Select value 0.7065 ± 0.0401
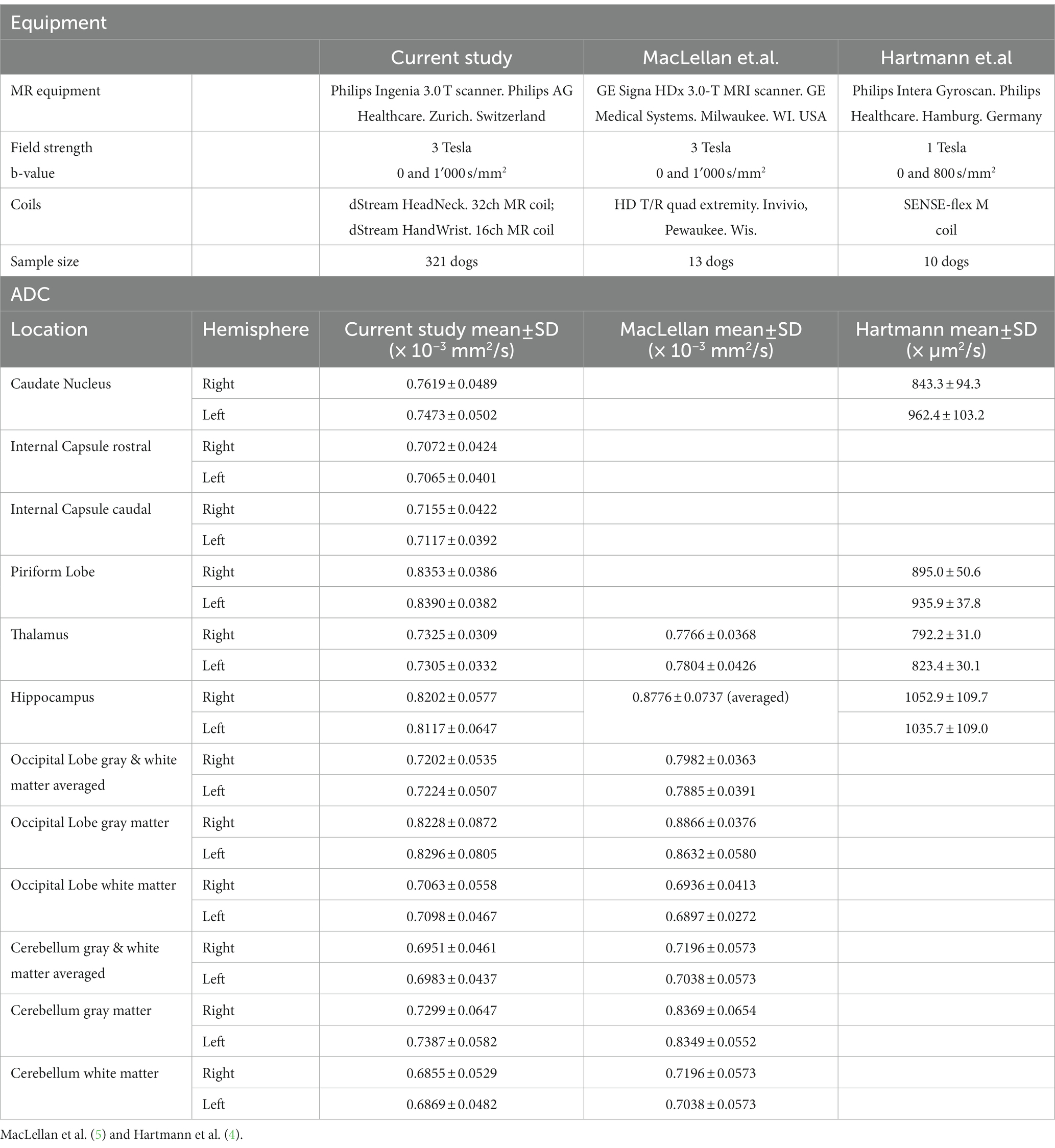The height and width of the screenshot is (1148, 1055). tap(451, 478)
